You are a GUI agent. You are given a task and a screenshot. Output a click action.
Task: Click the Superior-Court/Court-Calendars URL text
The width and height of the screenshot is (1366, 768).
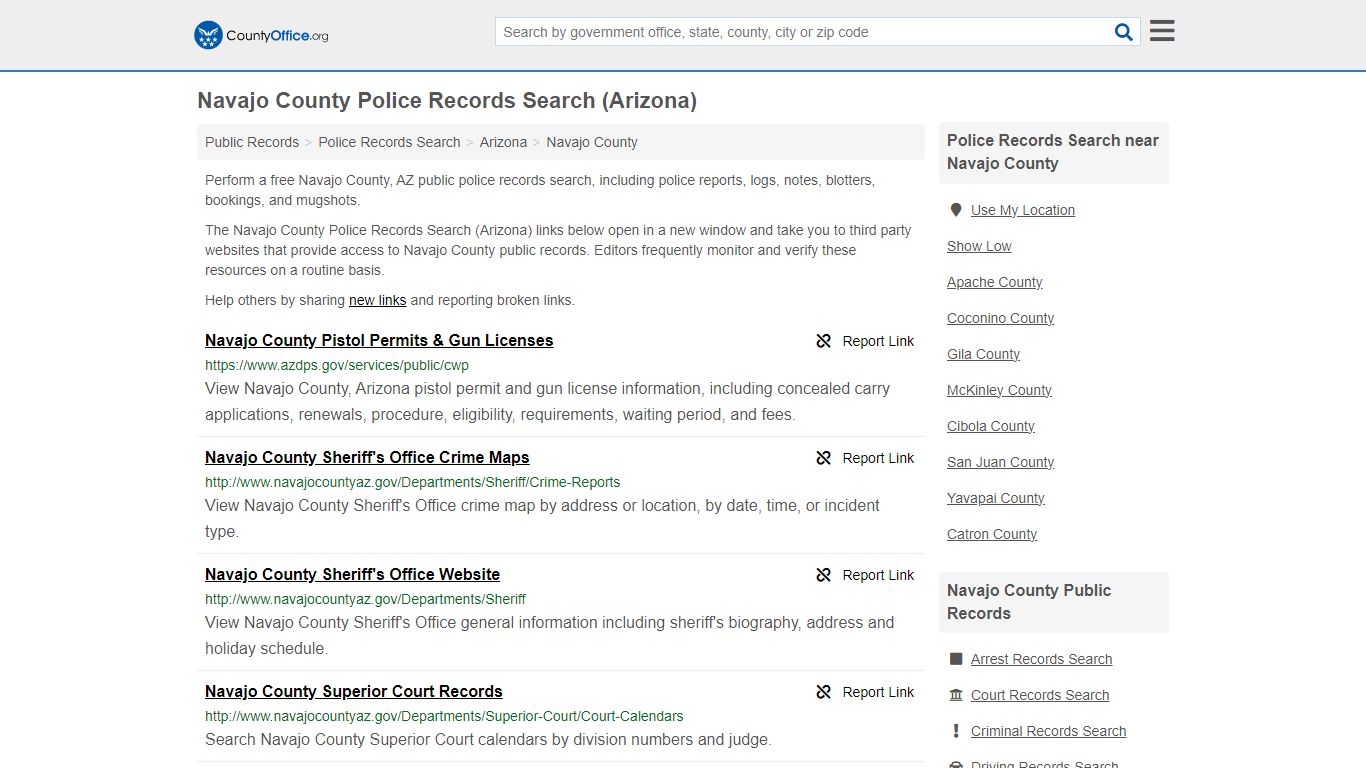pyautogui.click(x=444, y=716)
